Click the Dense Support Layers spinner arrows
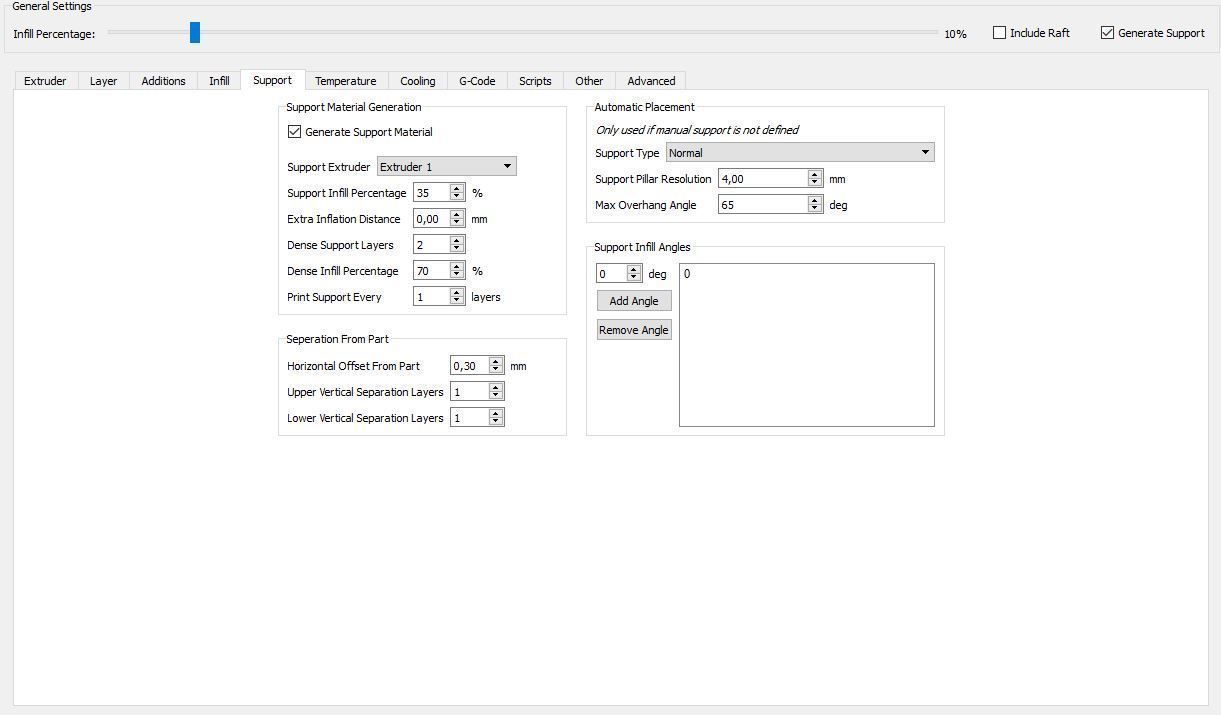 click(457, 245)
